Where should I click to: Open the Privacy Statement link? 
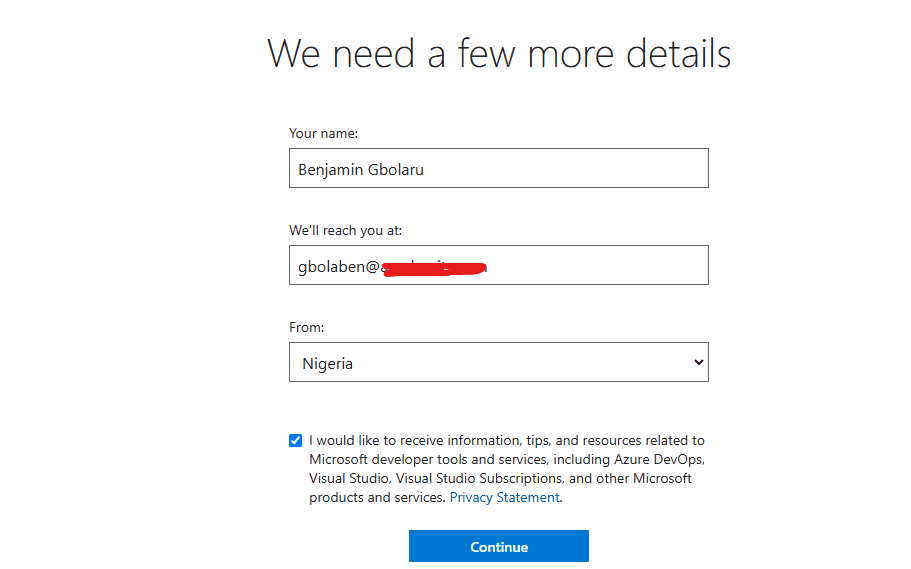tap(504, 497)
